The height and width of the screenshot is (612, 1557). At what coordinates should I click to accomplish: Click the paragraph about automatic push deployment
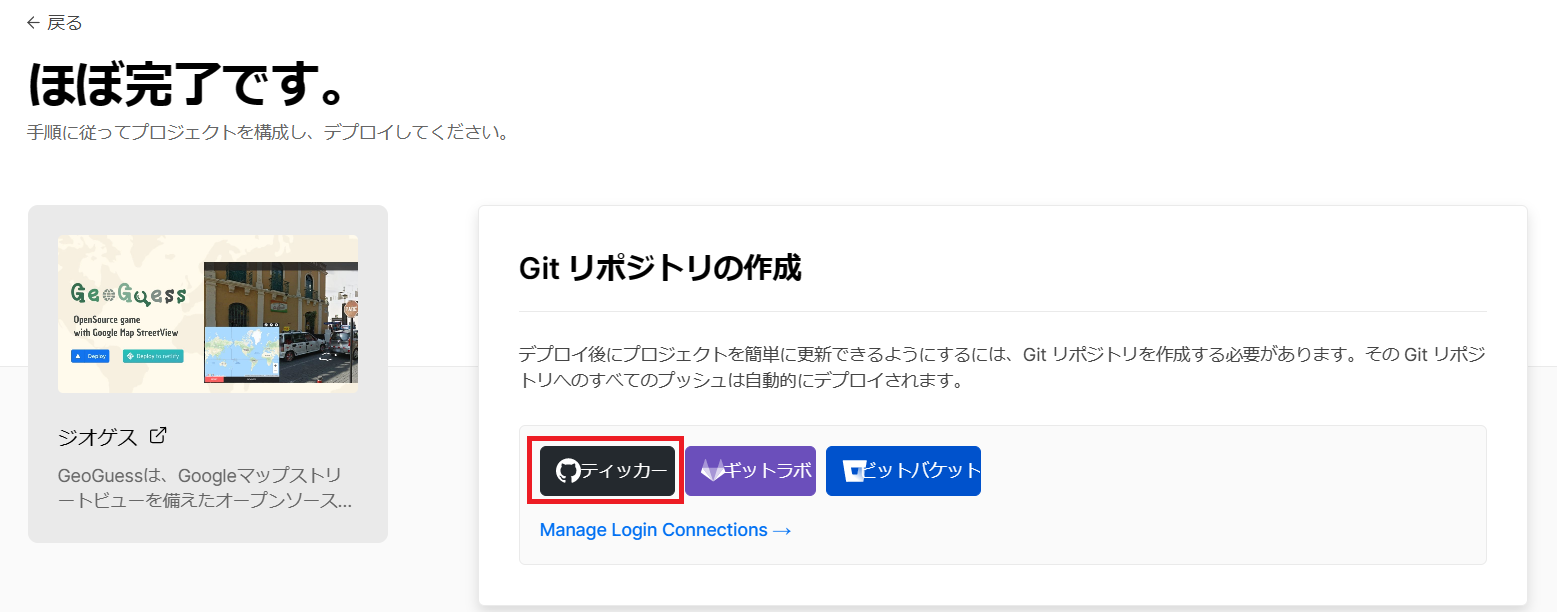tap(1002, 367)
